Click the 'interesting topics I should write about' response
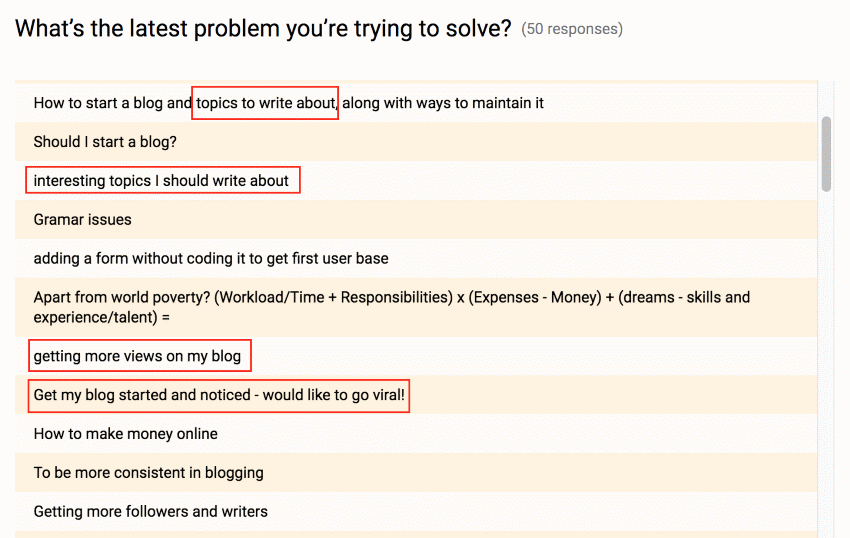 click(x=416, y=181)
